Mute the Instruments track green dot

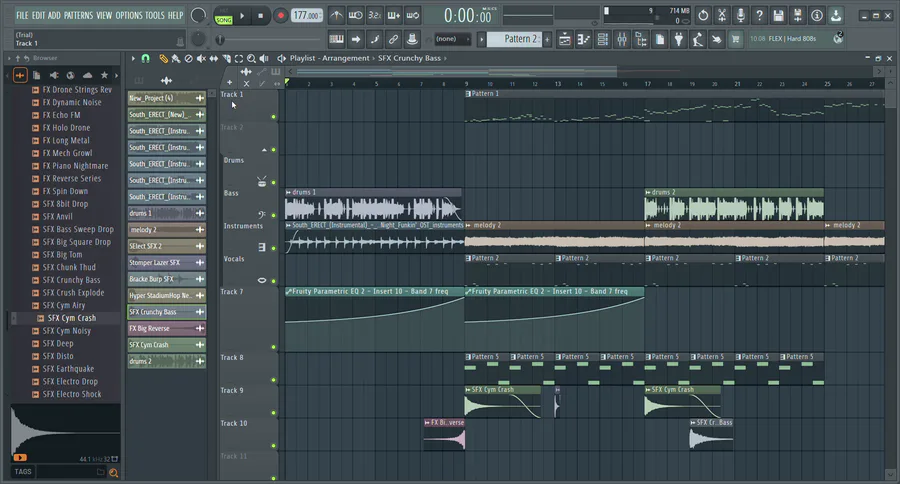click(273, 248)
